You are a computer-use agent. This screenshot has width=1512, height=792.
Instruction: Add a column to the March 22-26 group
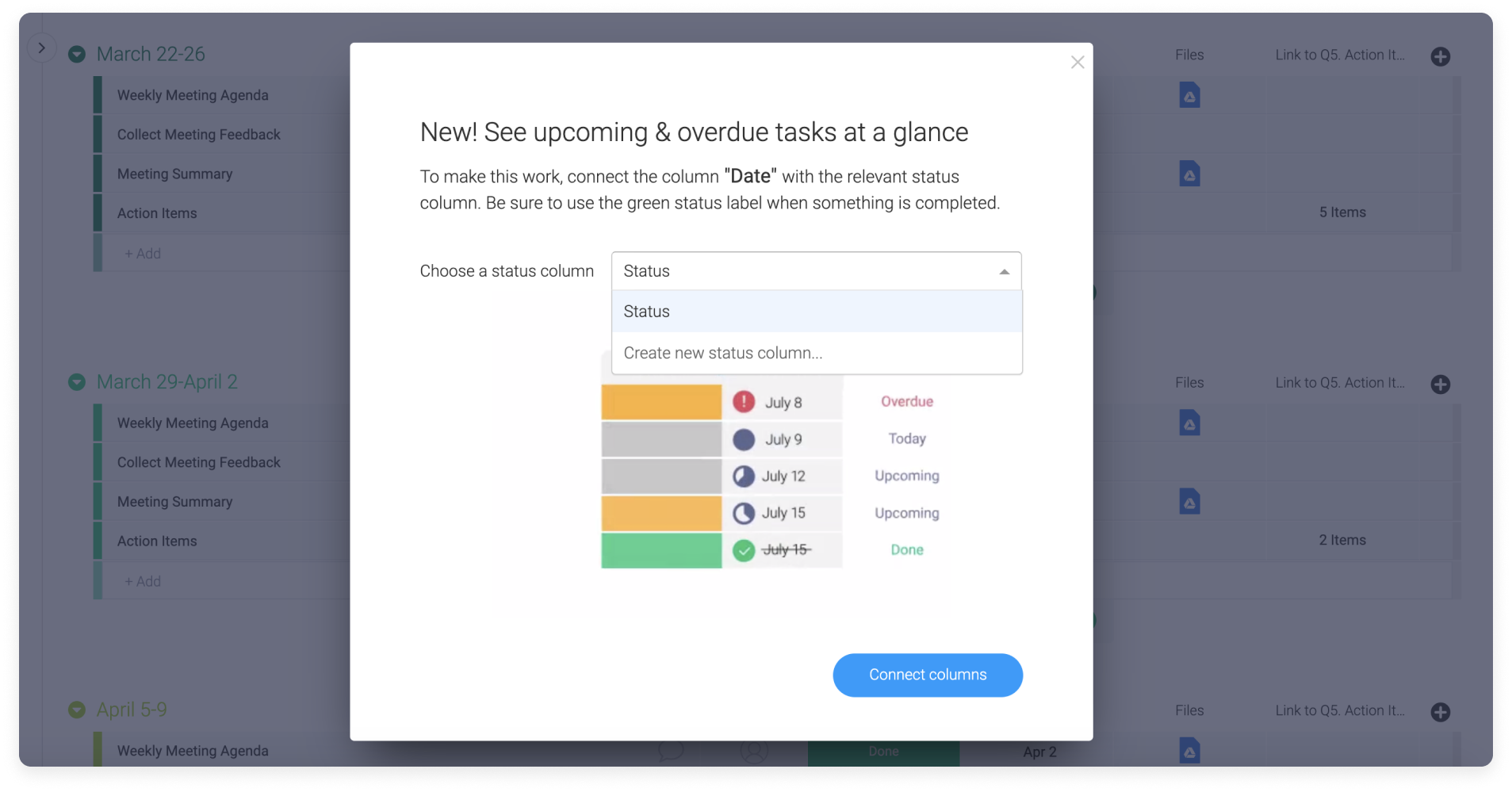click(1441, 56)
